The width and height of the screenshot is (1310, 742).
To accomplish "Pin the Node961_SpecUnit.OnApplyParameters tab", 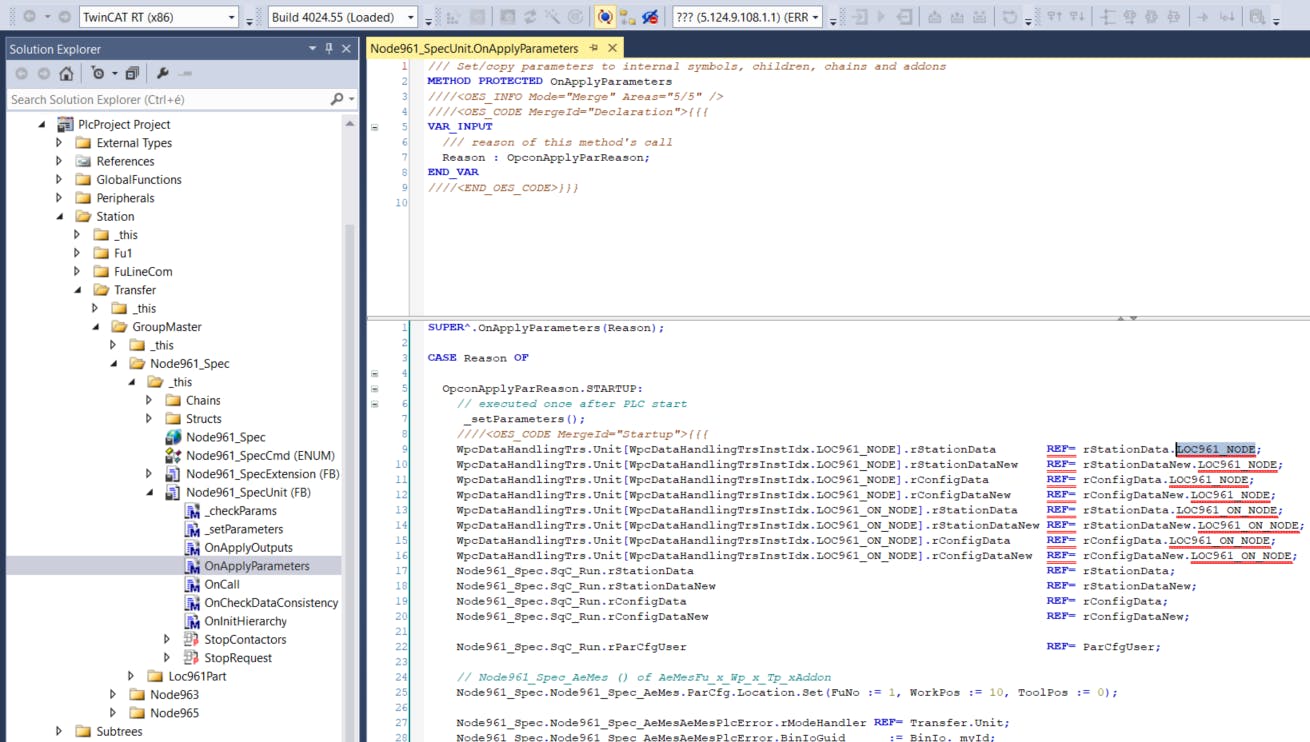I will tap(594, 48).
